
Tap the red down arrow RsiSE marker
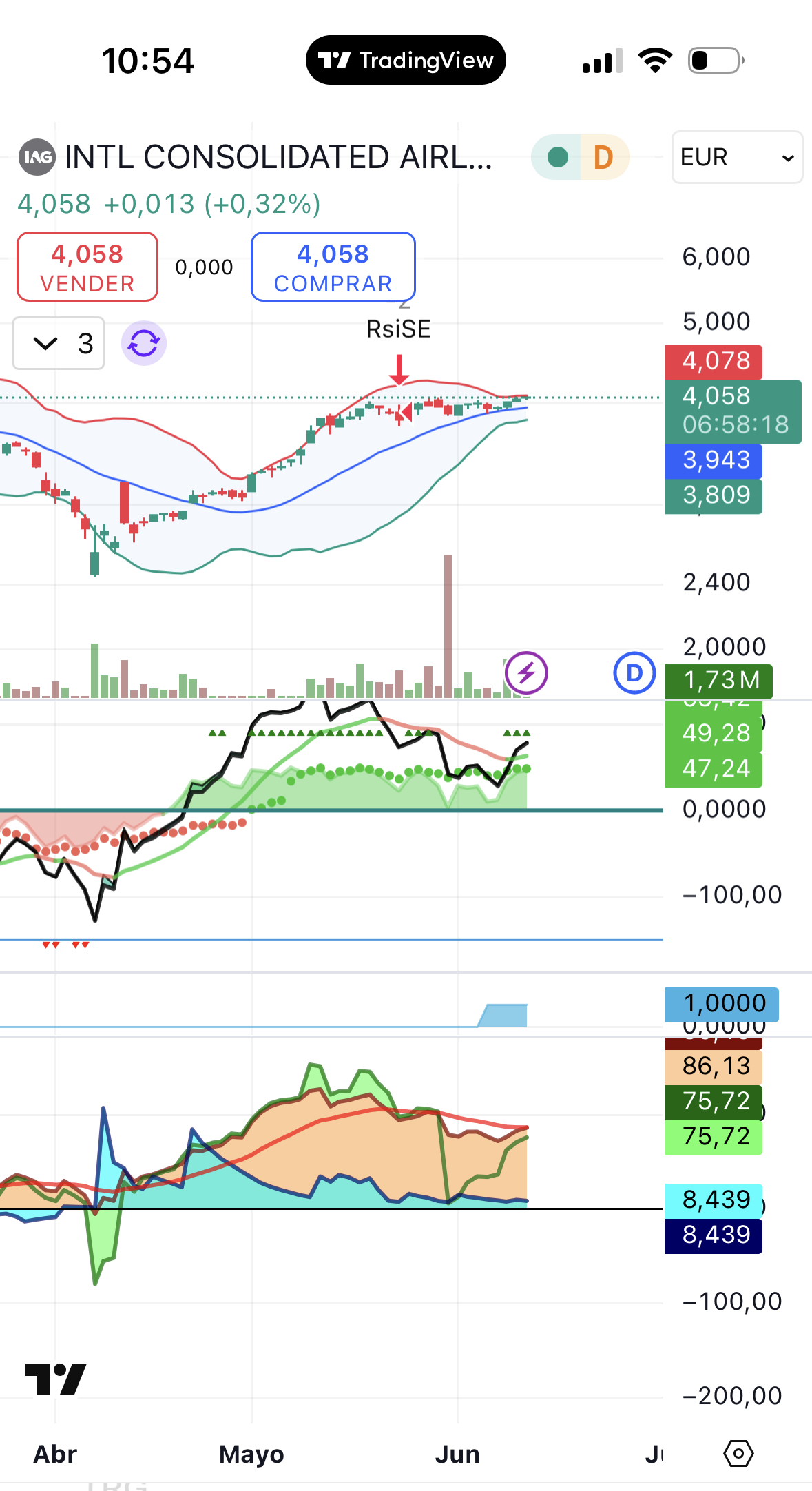pos(399,370)
